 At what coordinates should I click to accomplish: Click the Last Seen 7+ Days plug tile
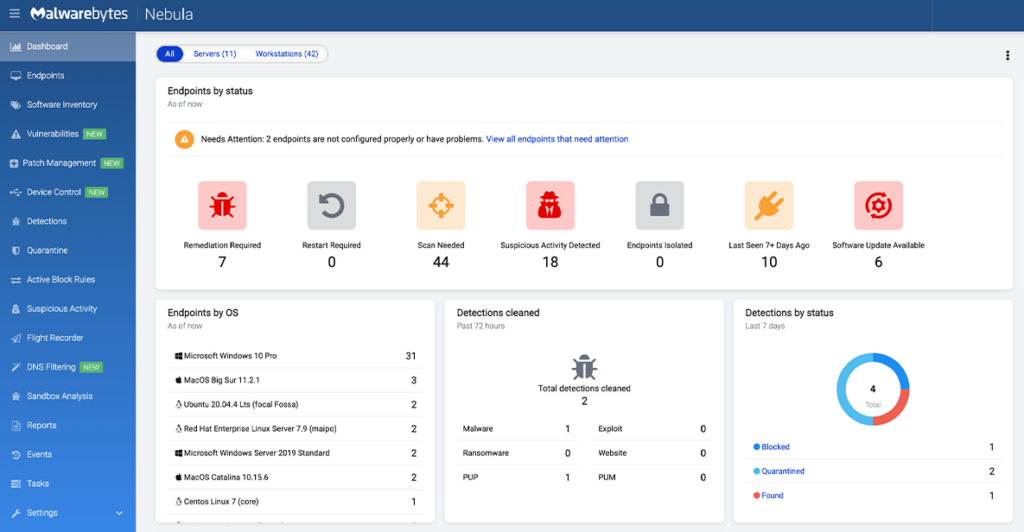[769, 206]
